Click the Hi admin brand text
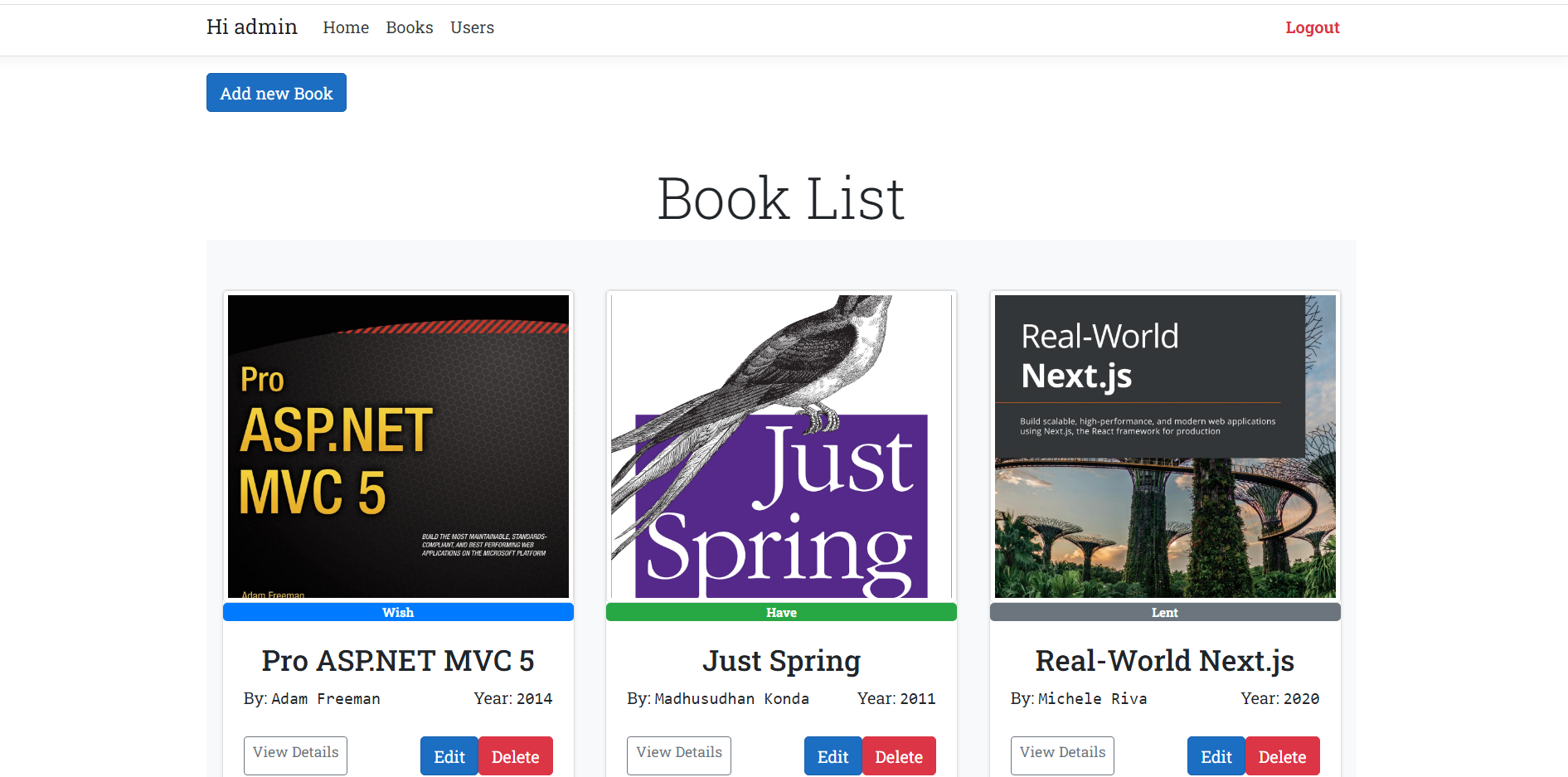Image resolution: width=1568 pixels, height=777 pixels. click(x=251, y=26)
